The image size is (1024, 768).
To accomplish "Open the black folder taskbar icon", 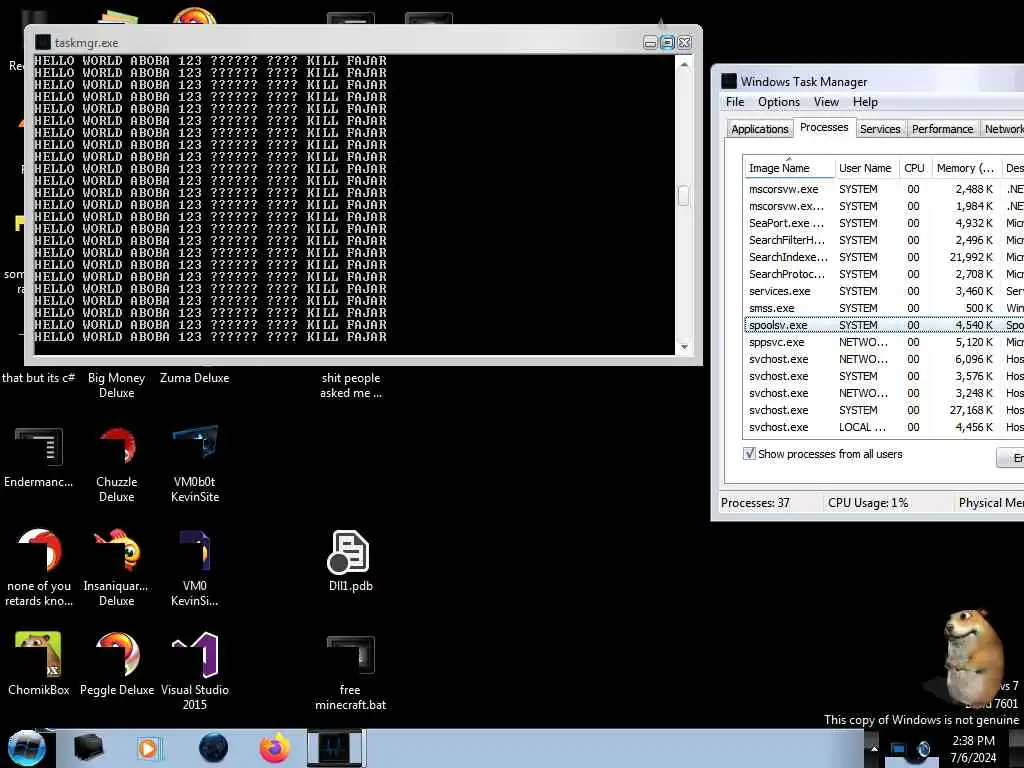I will click(89, 748).
